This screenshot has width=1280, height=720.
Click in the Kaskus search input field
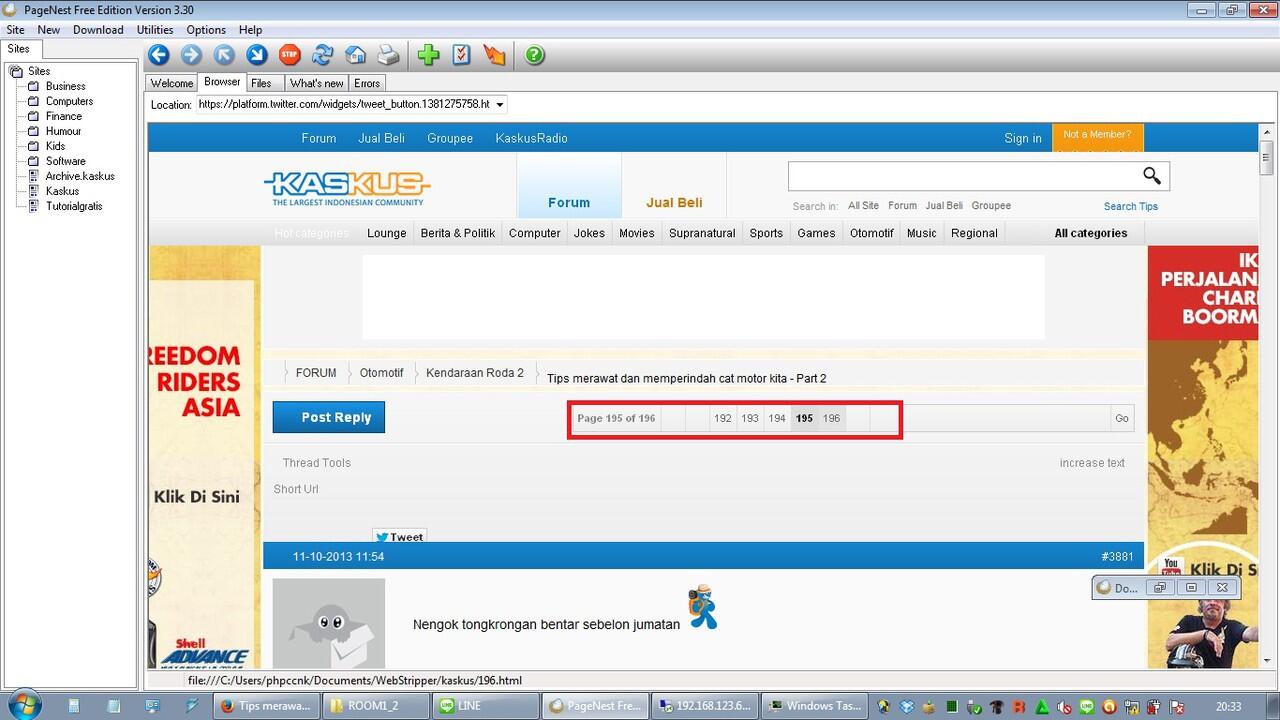coord(965,176)
